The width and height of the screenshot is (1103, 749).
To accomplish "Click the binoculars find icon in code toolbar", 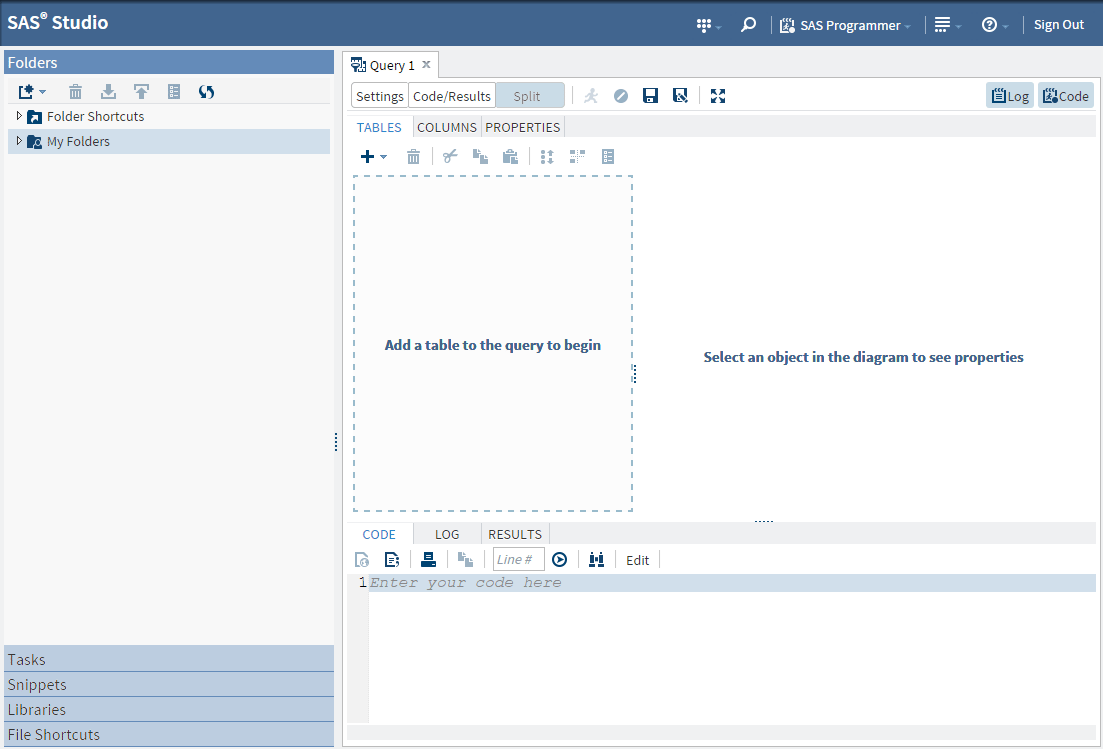I will (596, 560).
